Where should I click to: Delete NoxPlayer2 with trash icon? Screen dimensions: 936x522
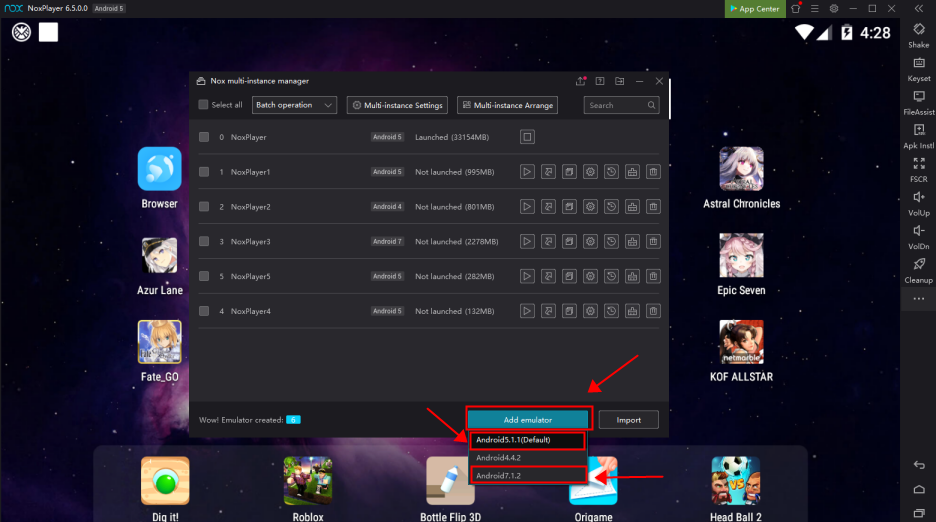[654, 207]
